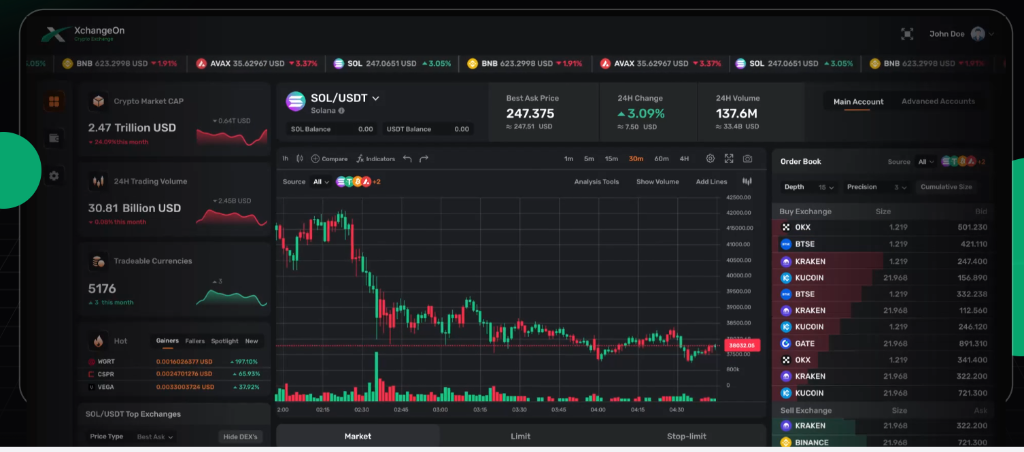Open settings gear in left sidebar
Image resolution: width=1024 pixels, height=452 pixels.
click(x=54, y=176)
